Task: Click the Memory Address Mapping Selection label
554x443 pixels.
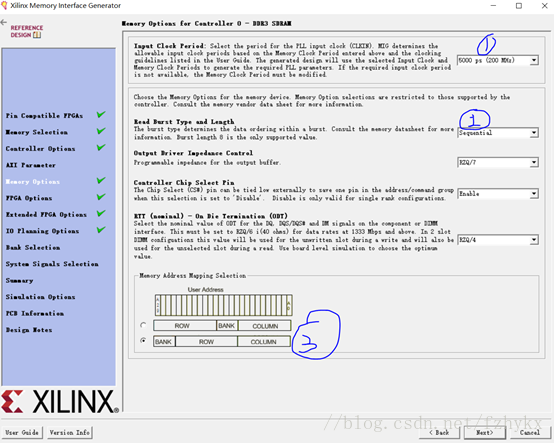Action: [x=193, y=276]
